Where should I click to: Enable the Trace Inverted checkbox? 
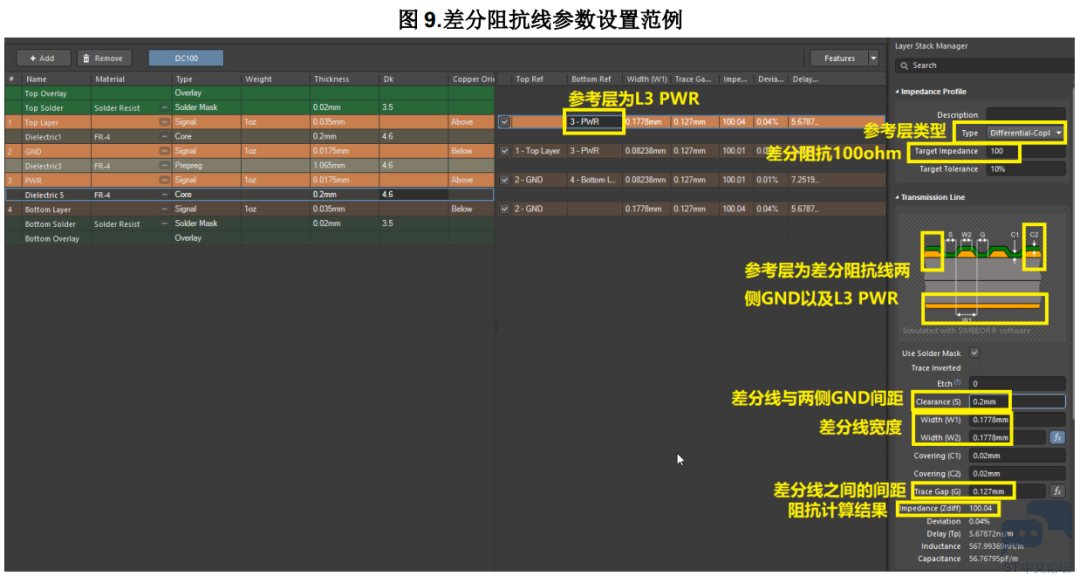coord(975,368)
